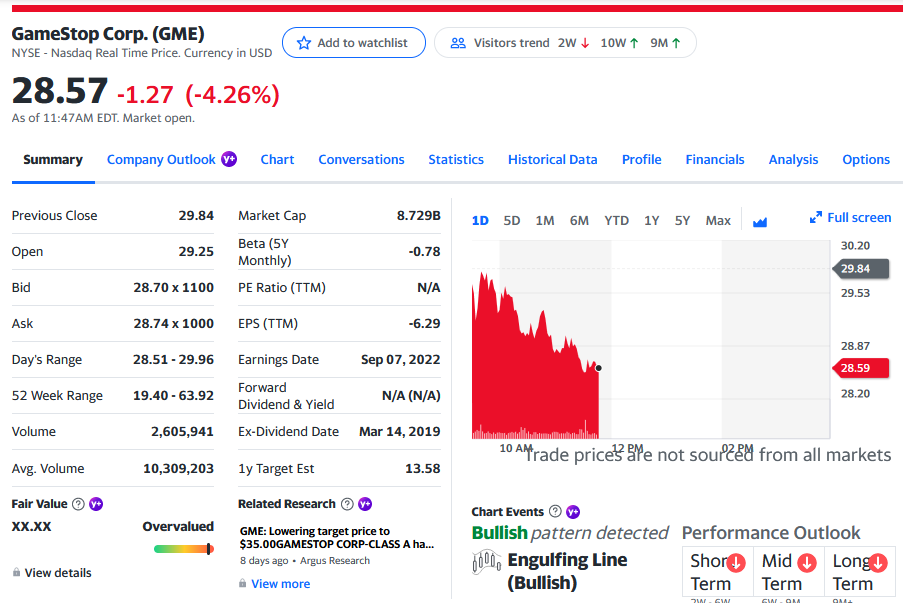This screenshot has width=903, height=603.
Task: Click the Bid value 28.70 x 1100
Action: pyautogui.click(x=173, y=287)
